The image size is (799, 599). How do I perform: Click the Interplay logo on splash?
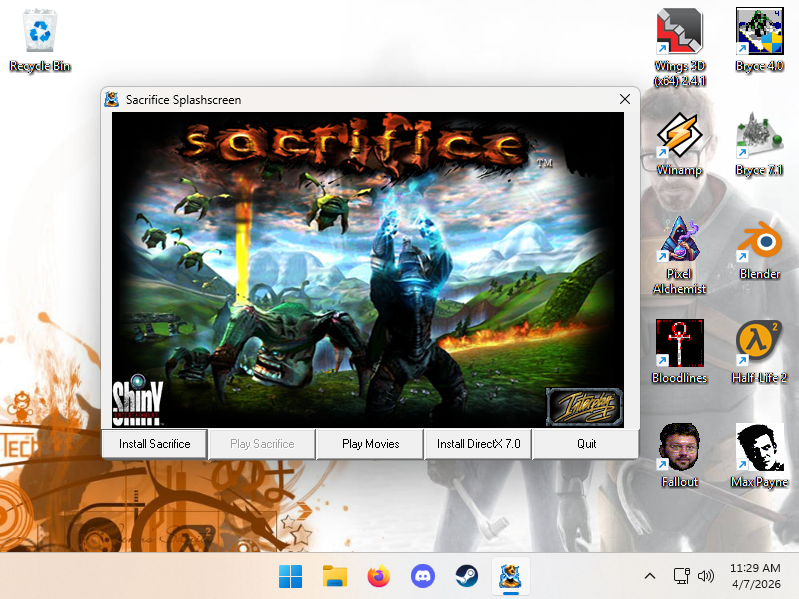pyautogui.click(x=584, y=406)
